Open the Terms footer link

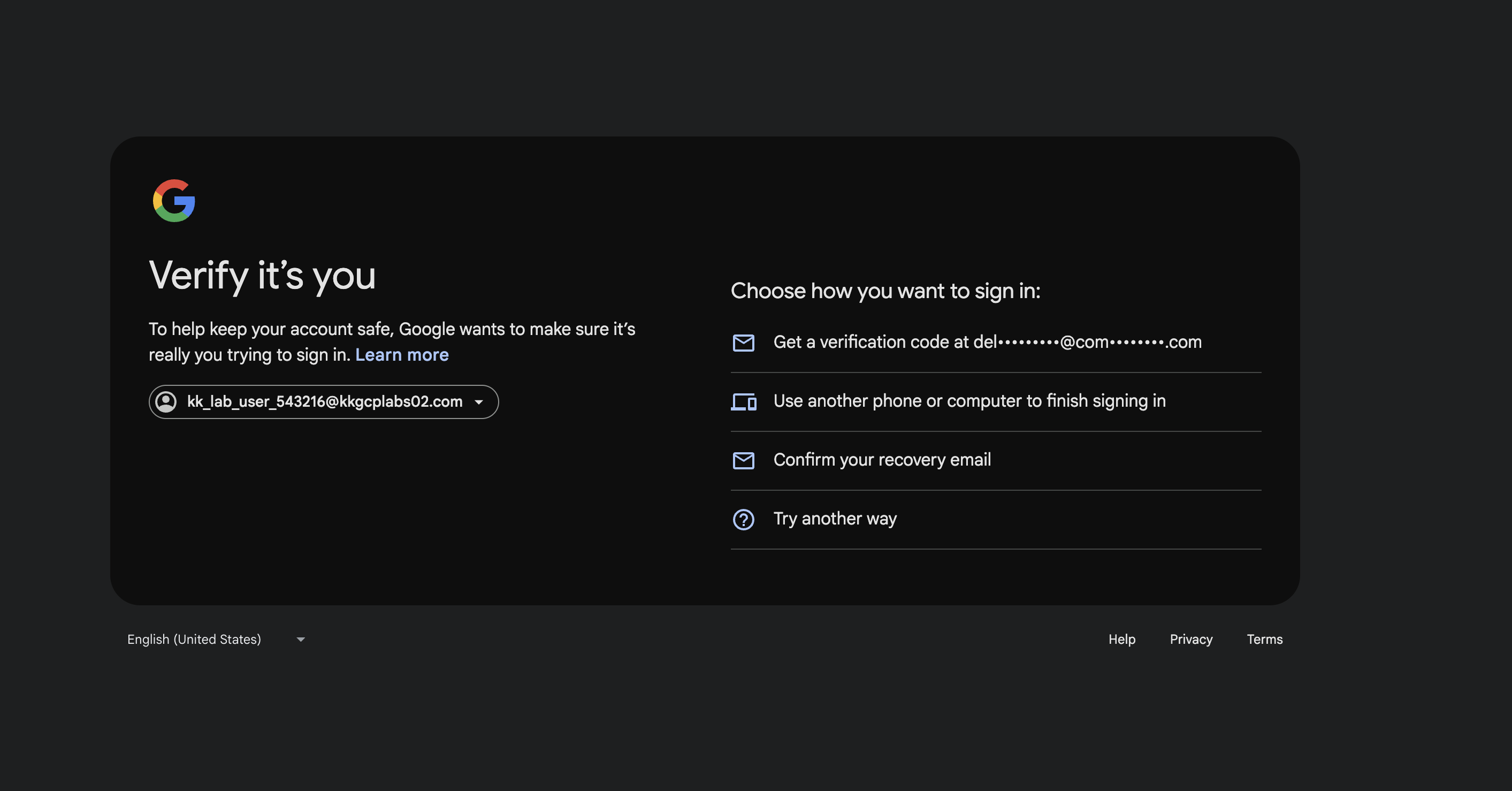(1264, 639)
